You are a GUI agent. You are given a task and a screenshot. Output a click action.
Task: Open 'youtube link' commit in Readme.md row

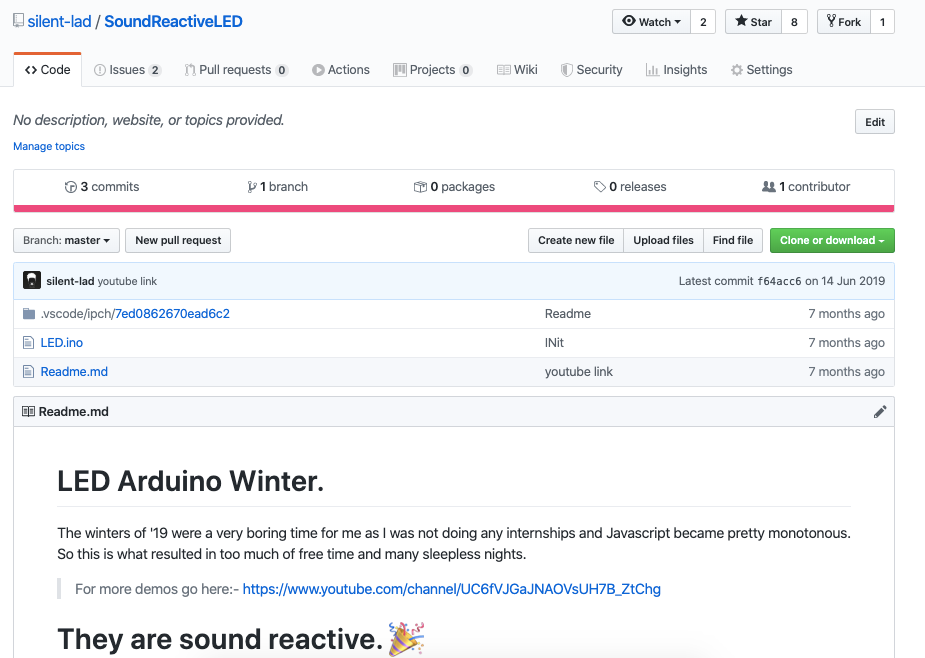(579, 372)
